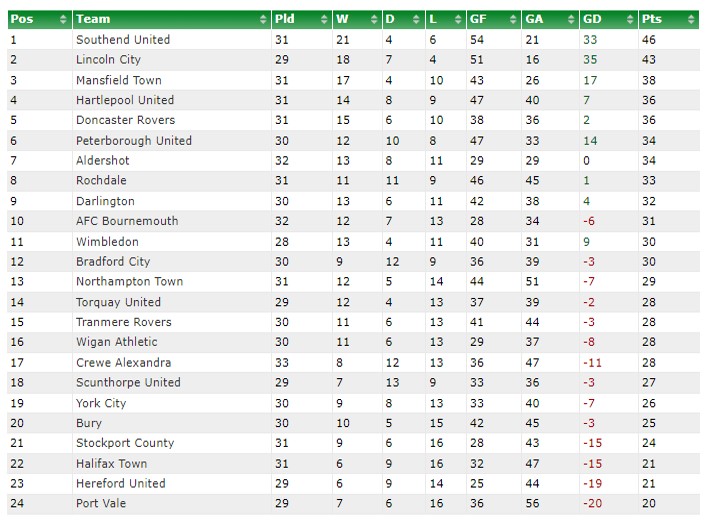Click the Team column header label
The height and width of the screenshot is (524, 706).
[93, 19]
